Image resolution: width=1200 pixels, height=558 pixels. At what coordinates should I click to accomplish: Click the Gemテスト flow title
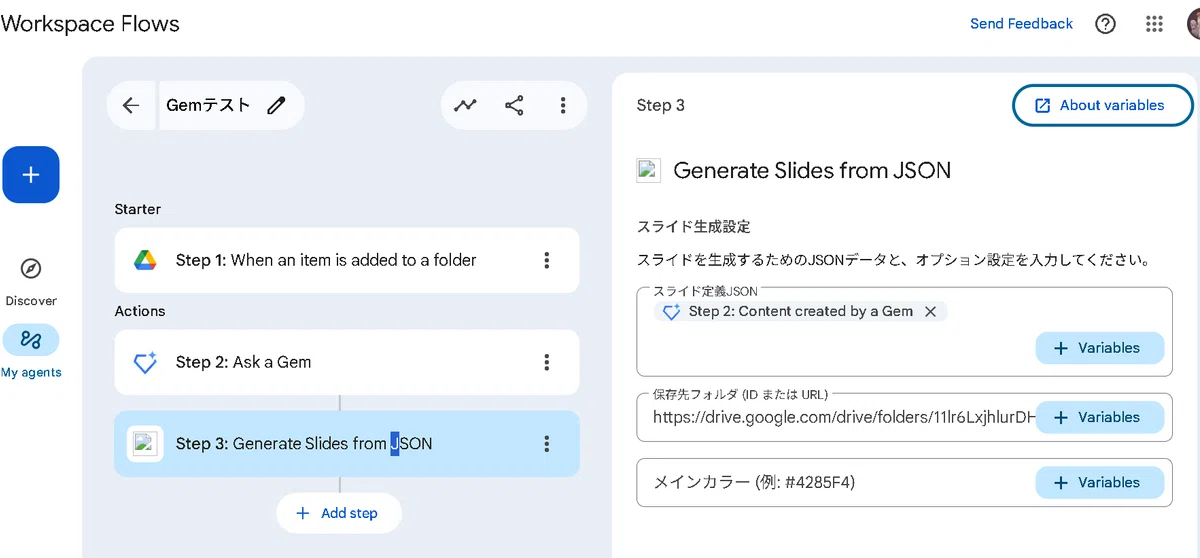[x=208, y=105]
